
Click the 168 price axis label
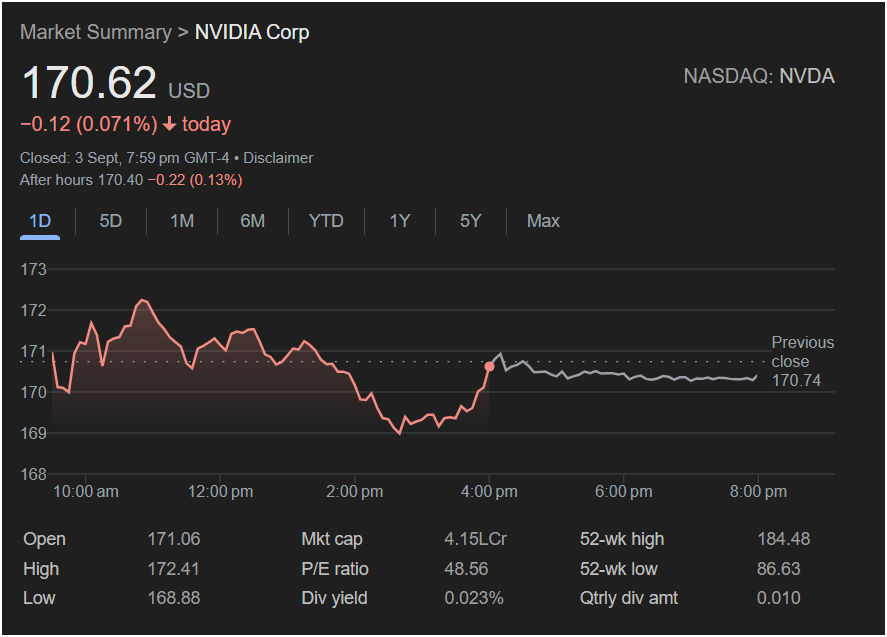(x=33, y=474)
